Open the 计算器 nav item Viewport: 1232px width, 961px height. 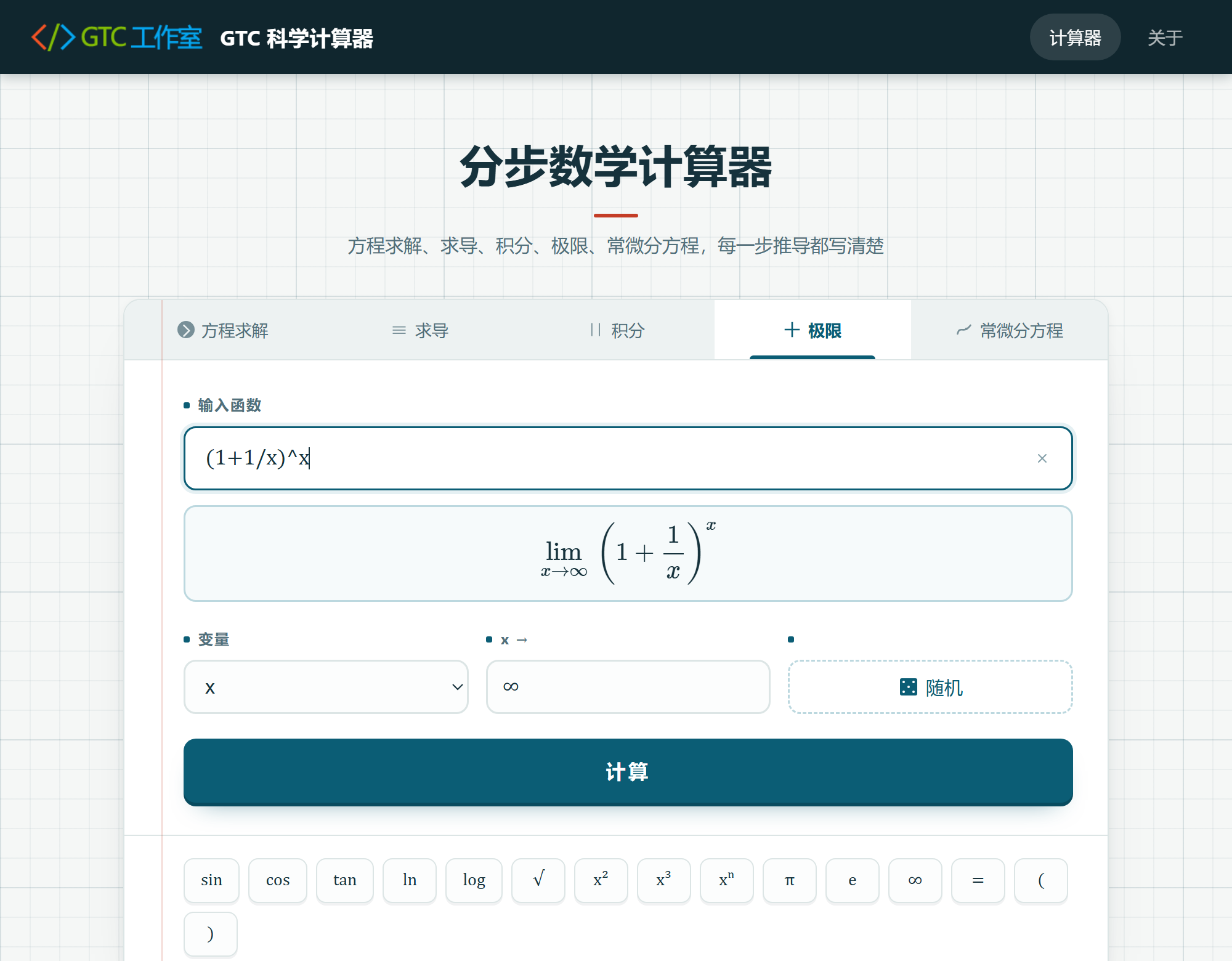click(x=1075, y=38)
